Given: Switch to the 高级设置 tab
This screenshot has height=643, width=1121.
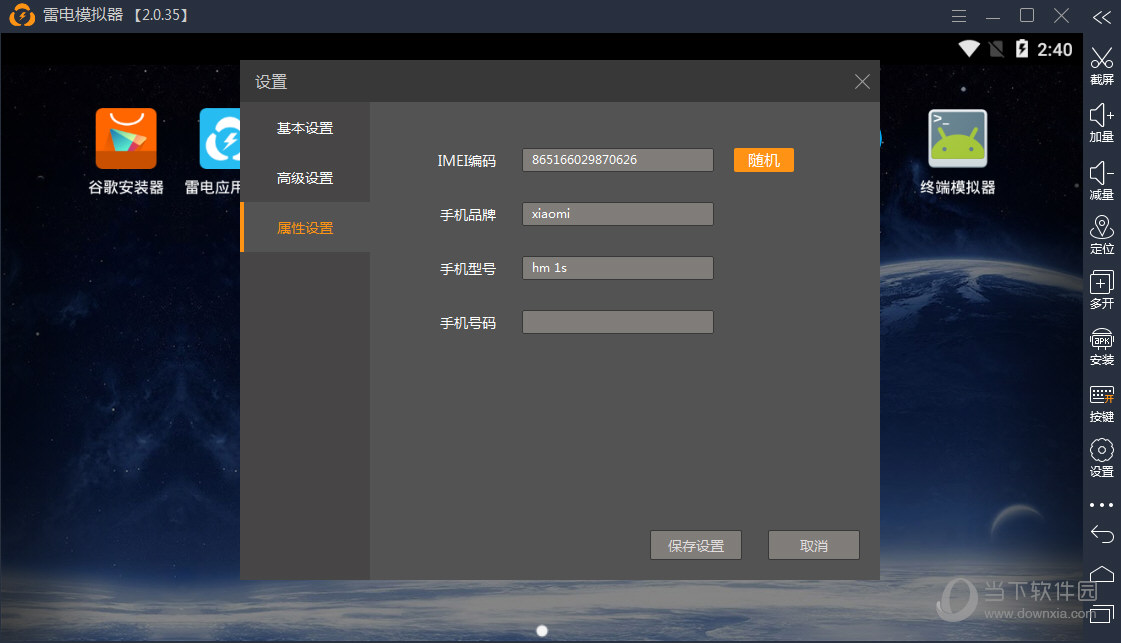Looking at the screenshot, I should point(305,178).
